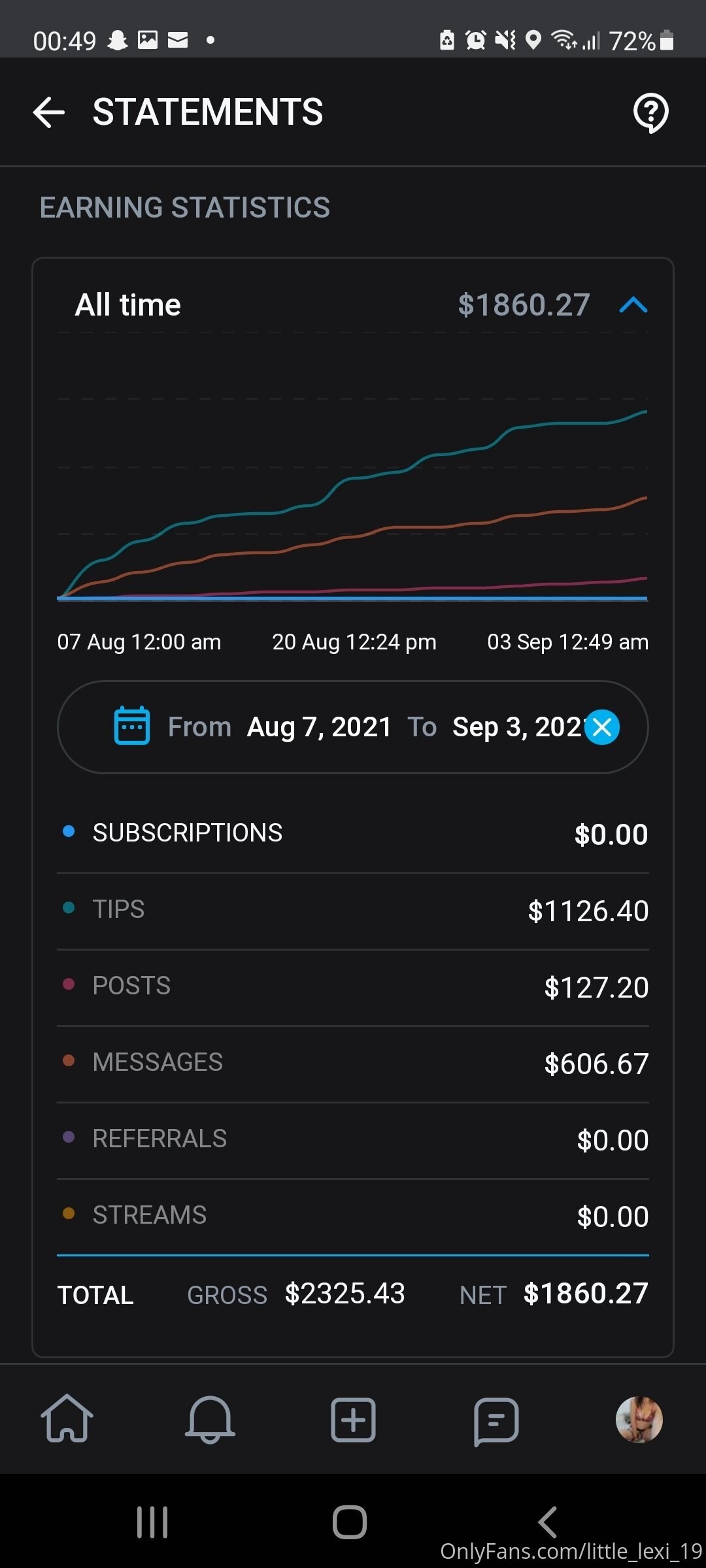Image resolution: width=706 pixels, height=1568 pixels.
Task: Tap the Posts teal-pink legend dot
Action: coord(69,985)
